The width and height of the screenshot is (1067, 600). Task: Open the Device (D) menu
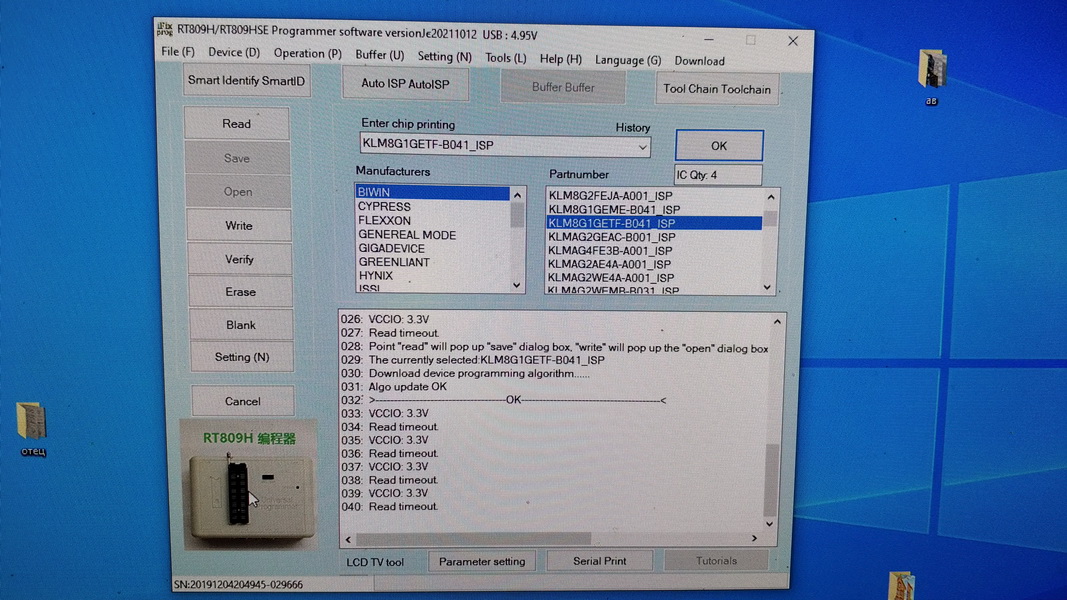pyautogui.click(x=234, y=53)
